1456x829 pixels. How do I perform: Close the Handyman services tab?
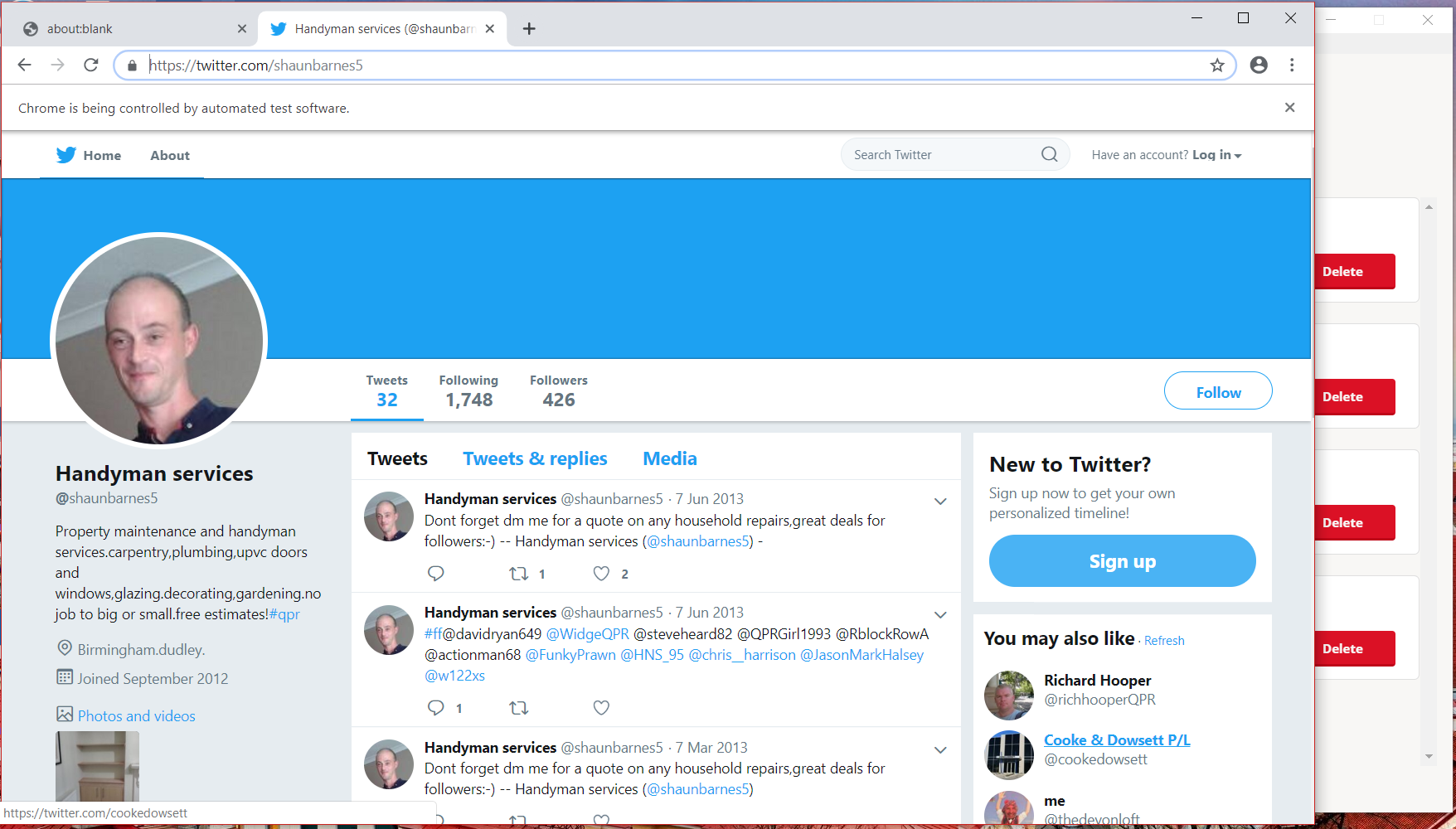490,29
